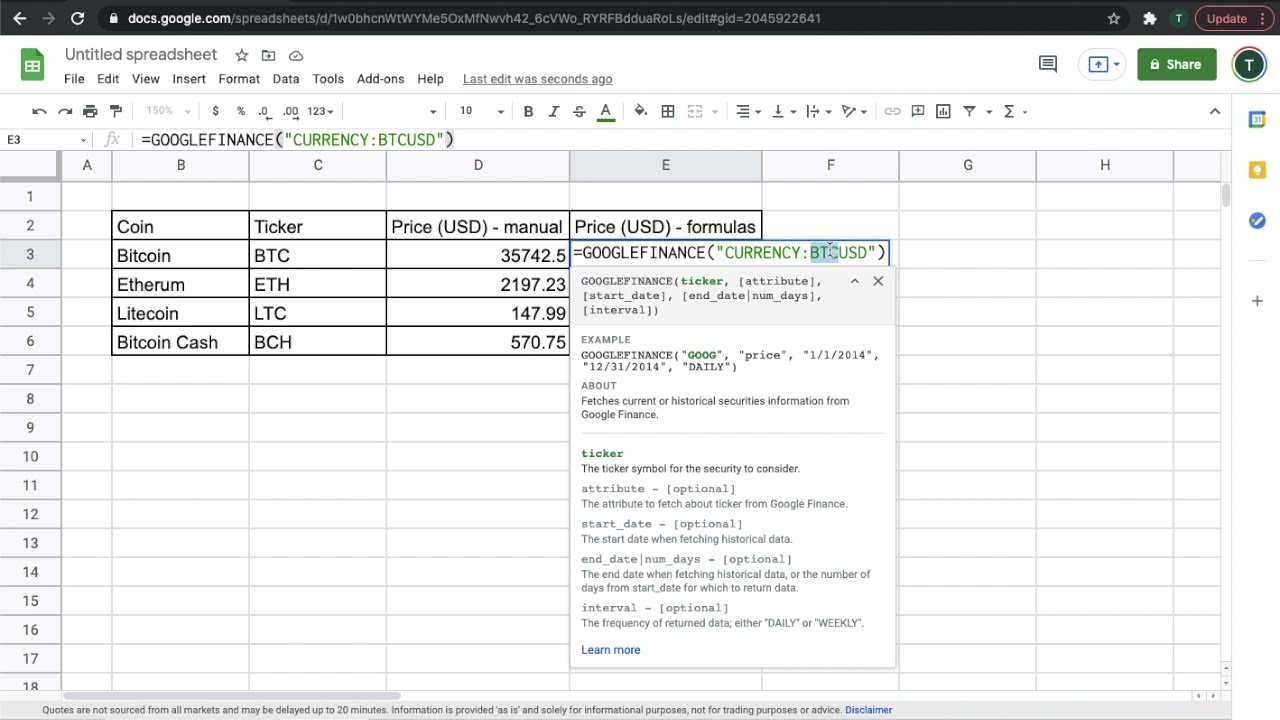
Task: Click the Name box showing E3
Action: (47, 140)
